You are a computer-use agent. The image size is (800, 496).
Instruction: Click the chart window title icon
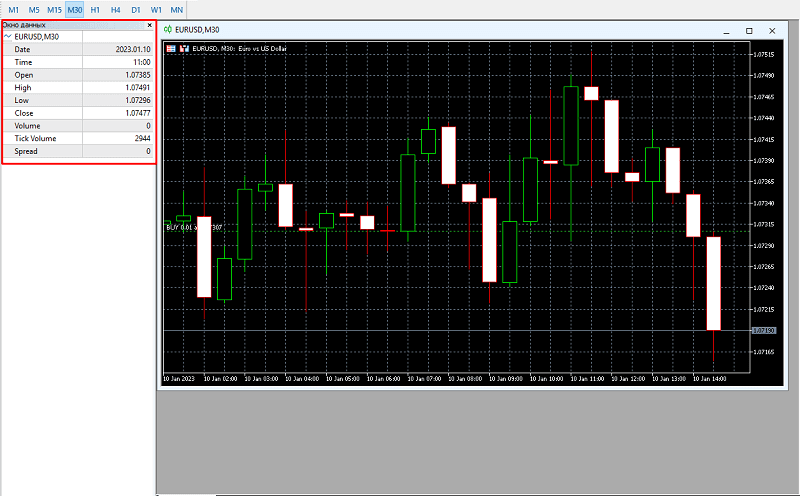pyautogui.click(x=168, y=30)
